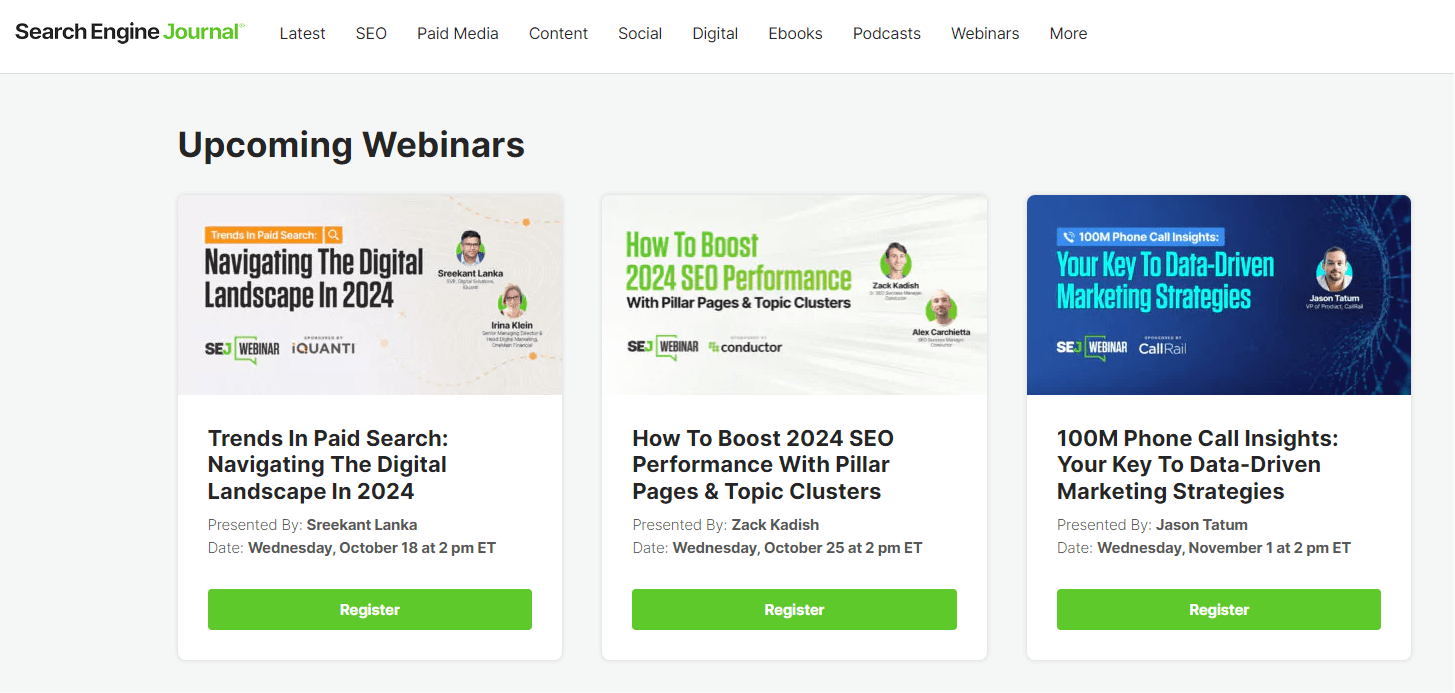Click the SEJ Webinar logo on iQuanti banner
The image size is (1455, 693).
(x=242, y=348)
